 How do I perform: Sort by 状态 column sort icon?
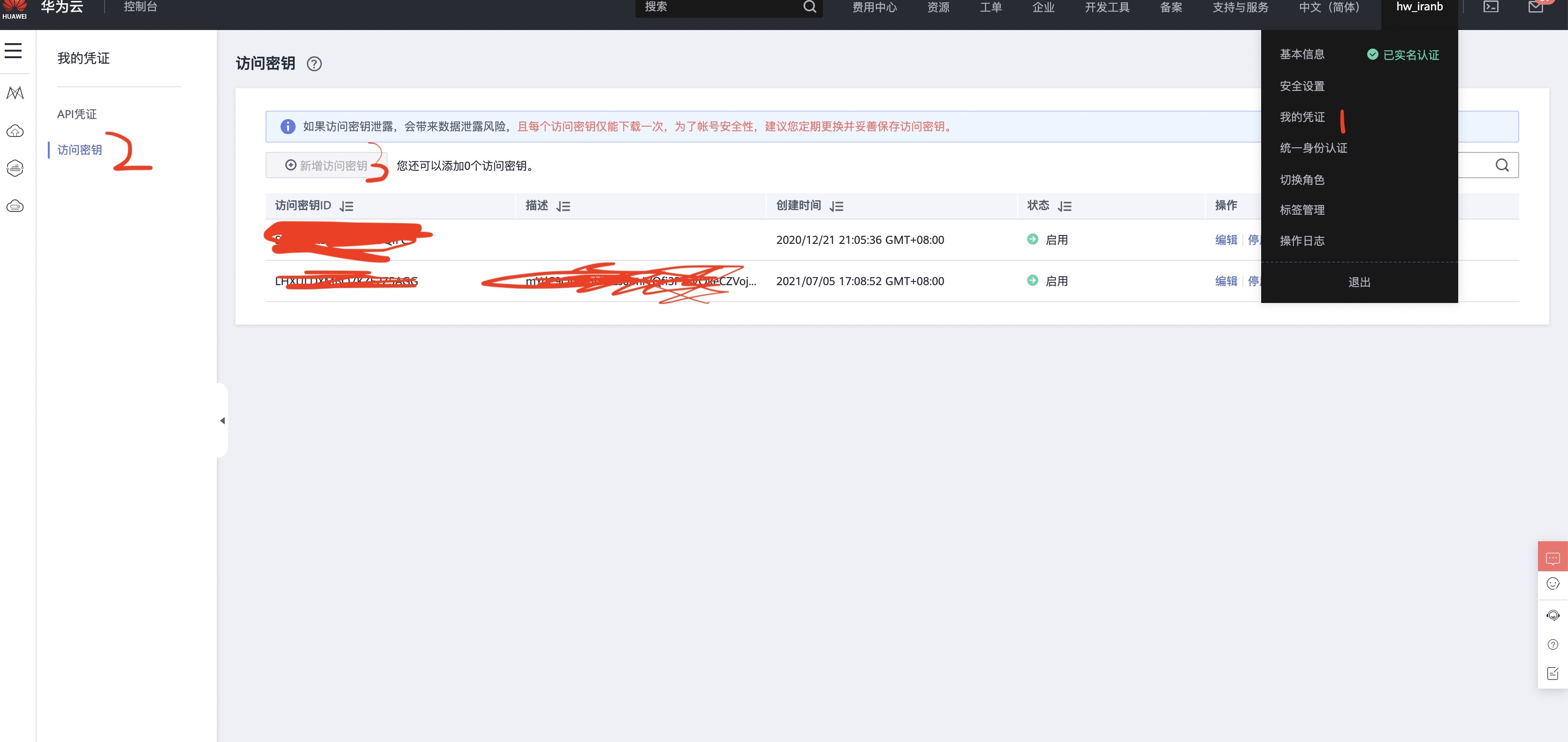(1065, 206)
